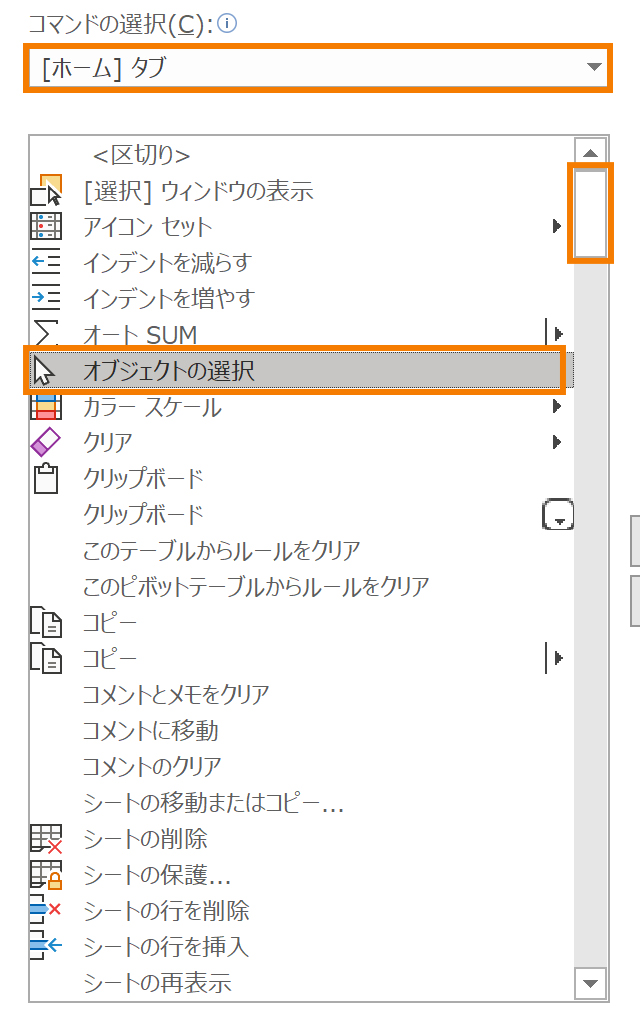The width and height of the screenshot is (640, 1021).
Task: Click the command list scrollbar thumb
Action: 590,214
